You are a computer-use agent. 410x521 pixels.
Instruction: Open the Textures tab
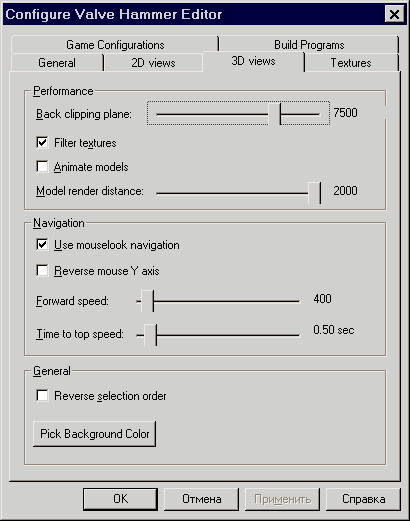point(351,63)
